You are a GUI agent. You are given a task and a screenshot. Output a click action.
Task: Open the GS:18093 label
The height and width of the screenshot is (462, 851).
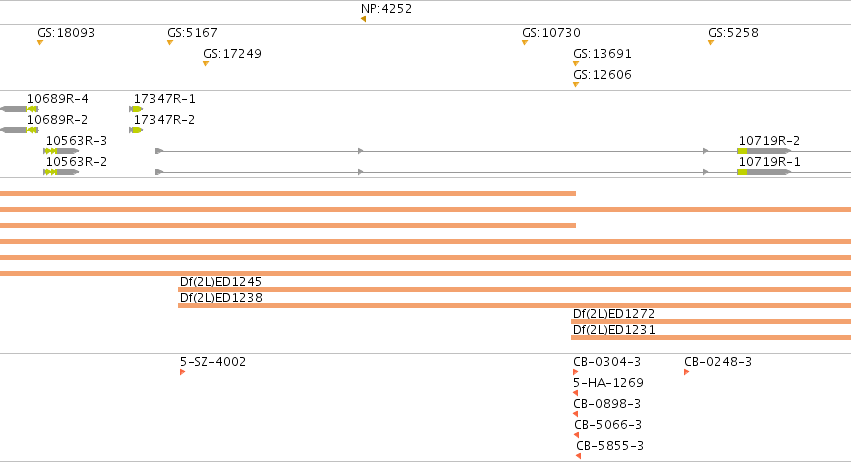tap(66, 33)
